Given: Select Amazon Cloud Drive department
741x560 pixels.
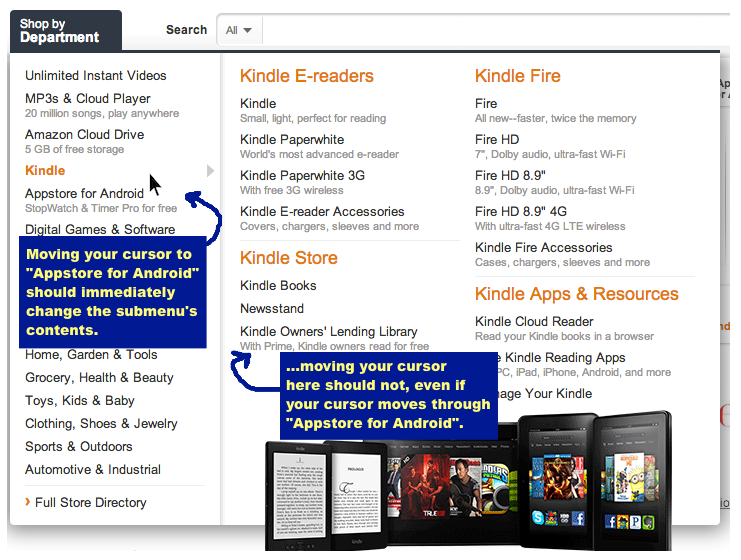Looking at the screenshot, I should coord(85,134).
